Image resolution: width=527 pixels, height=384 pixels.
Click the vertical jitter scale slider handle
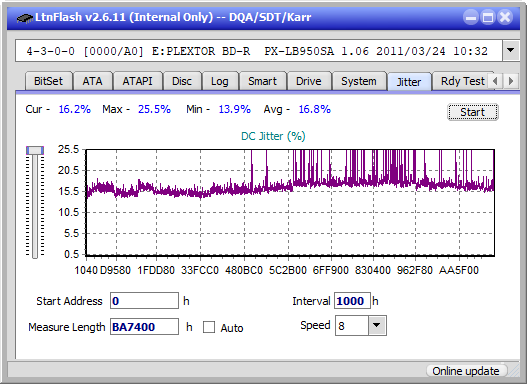coord(35,150)
